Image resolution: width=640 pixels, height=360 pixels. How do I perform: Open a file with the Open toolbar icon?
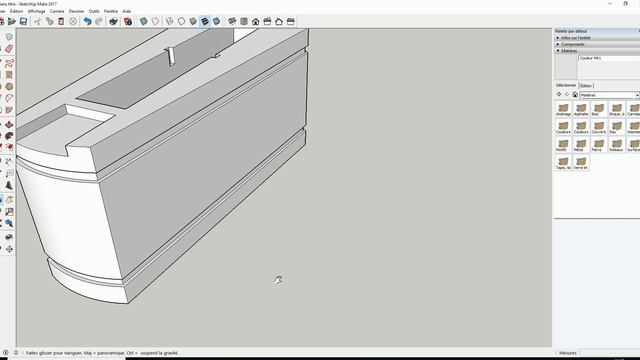(12, 21)
